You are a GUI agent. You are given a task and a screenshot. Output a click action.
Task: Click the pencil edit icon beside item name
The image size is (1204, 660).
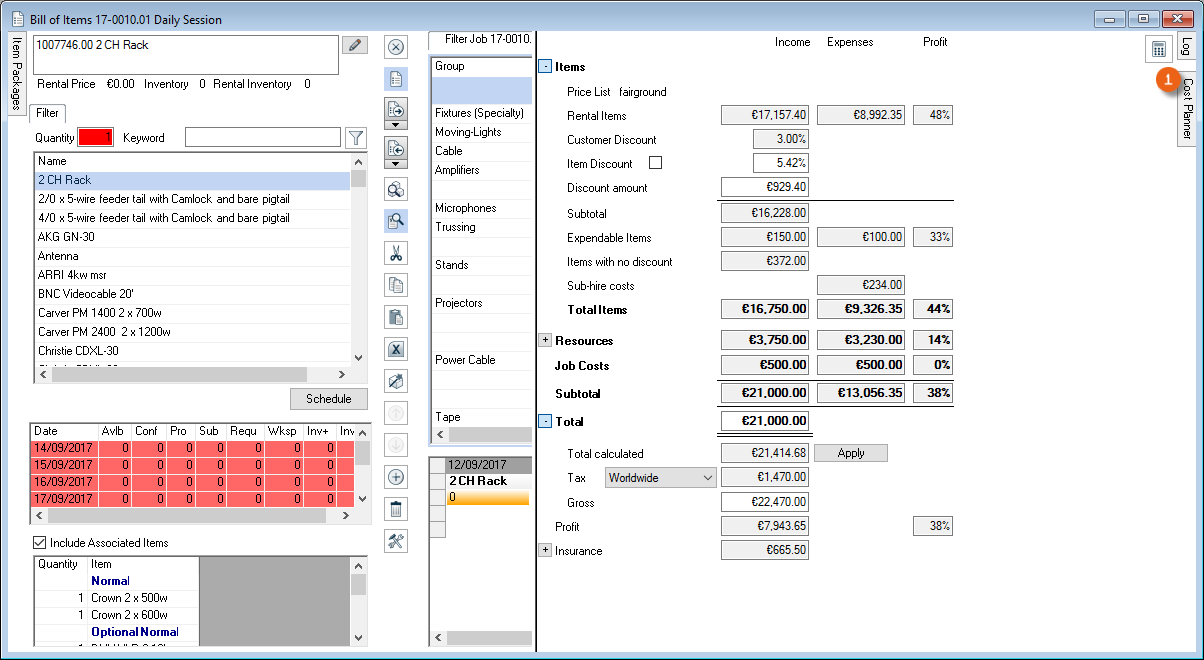point(354,45)
